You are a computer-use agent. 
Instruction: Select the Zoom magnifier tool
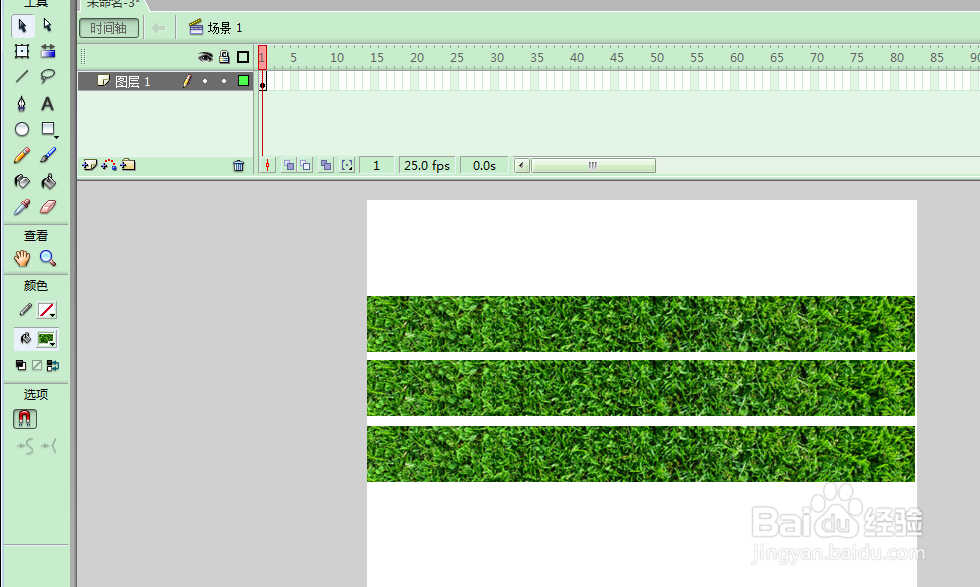48,258
